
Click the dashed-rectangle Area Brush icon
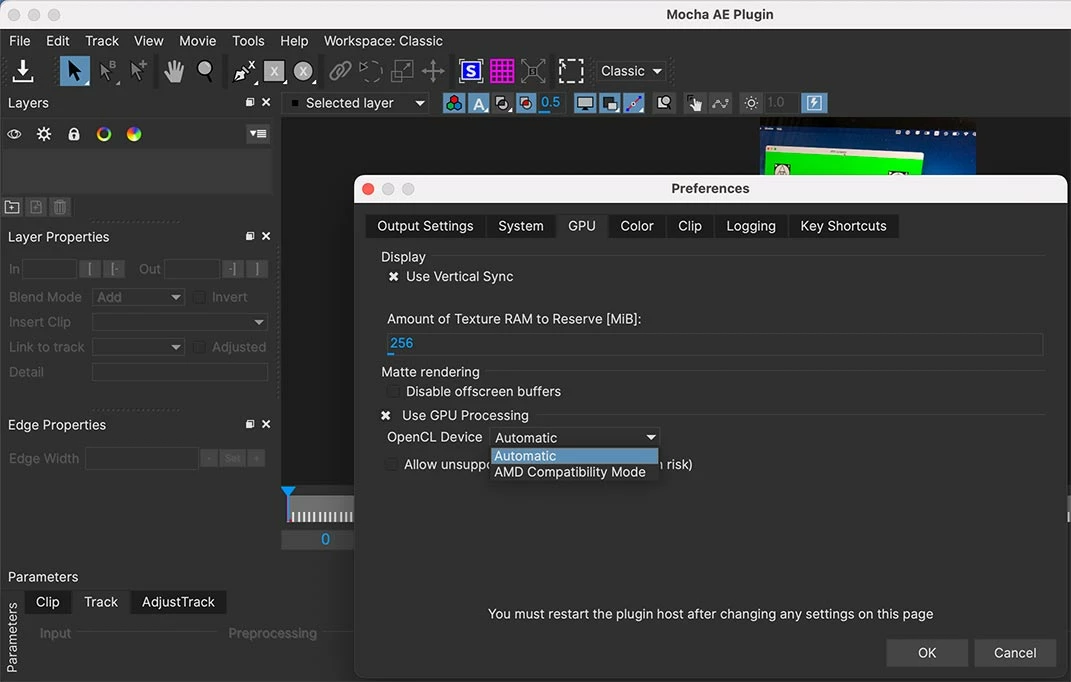[x=571, y=70]
